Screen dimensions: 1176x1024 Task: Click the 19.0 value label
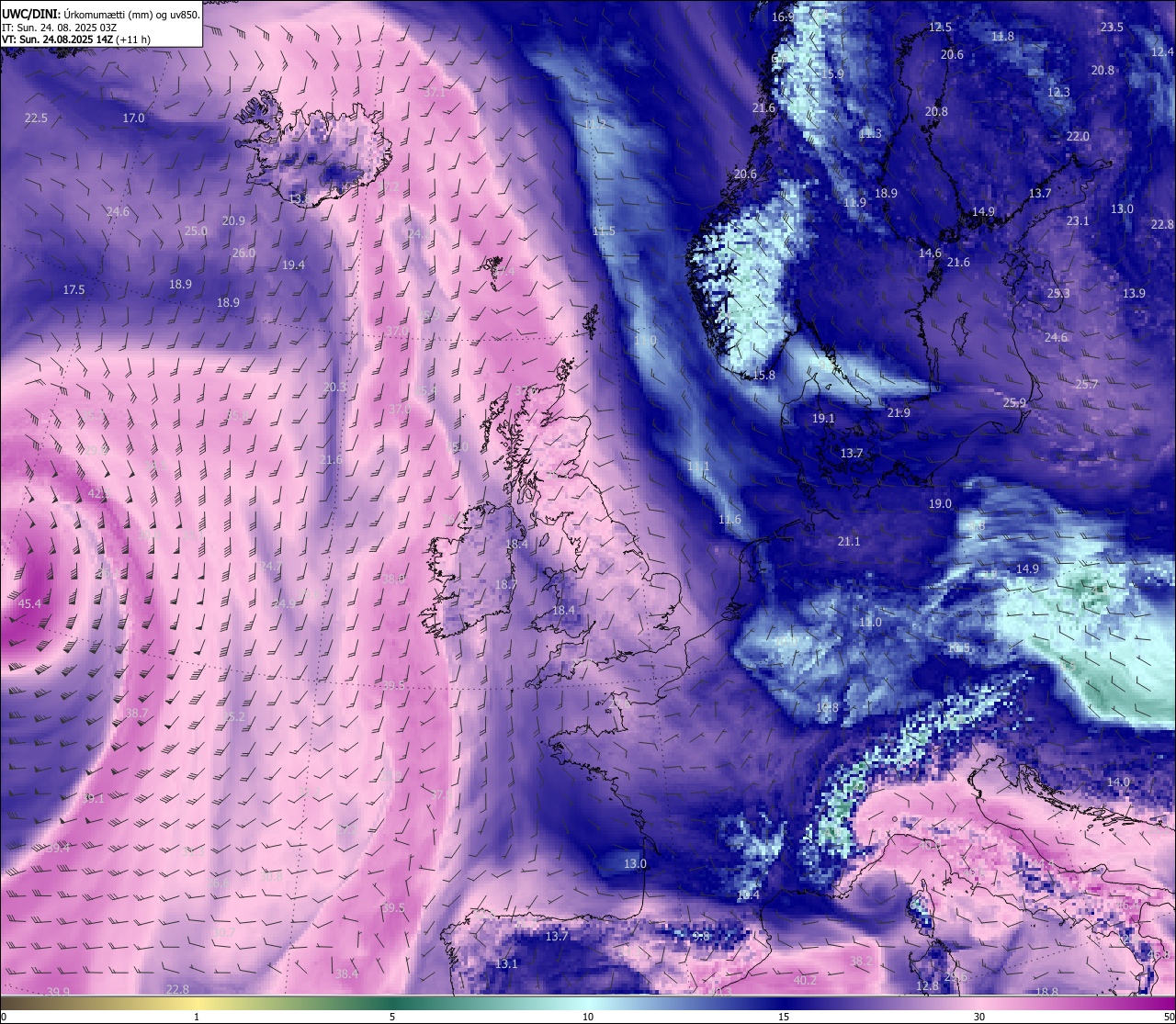940,503
